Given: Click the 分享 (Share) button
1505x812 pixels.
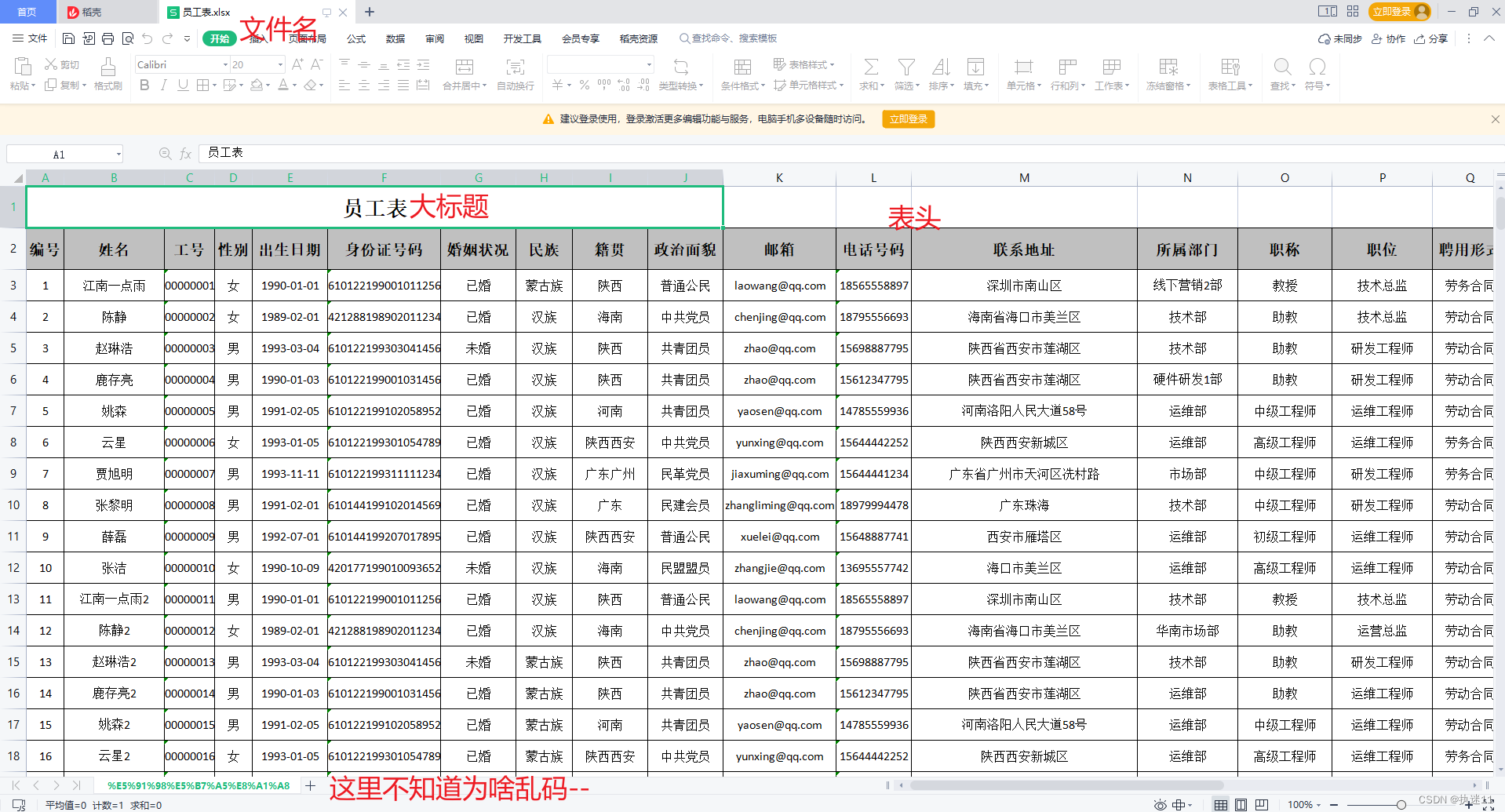Looking at the screenshot, I should coord(1430,38).
